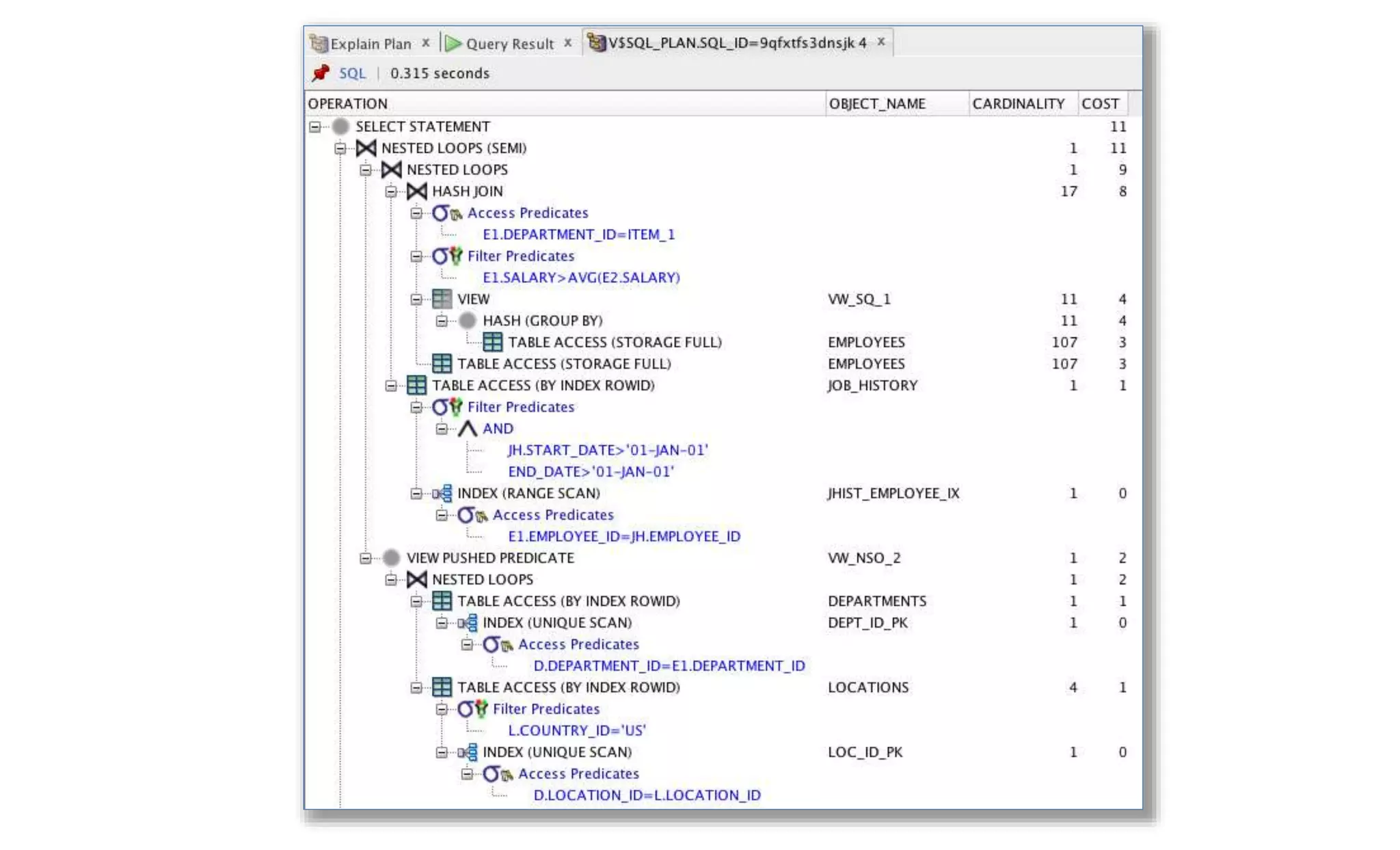Click the VIEW PUSHED PREDICATE gray circle icon
This screenshot has width=1400, height=850.
(391, 558)
